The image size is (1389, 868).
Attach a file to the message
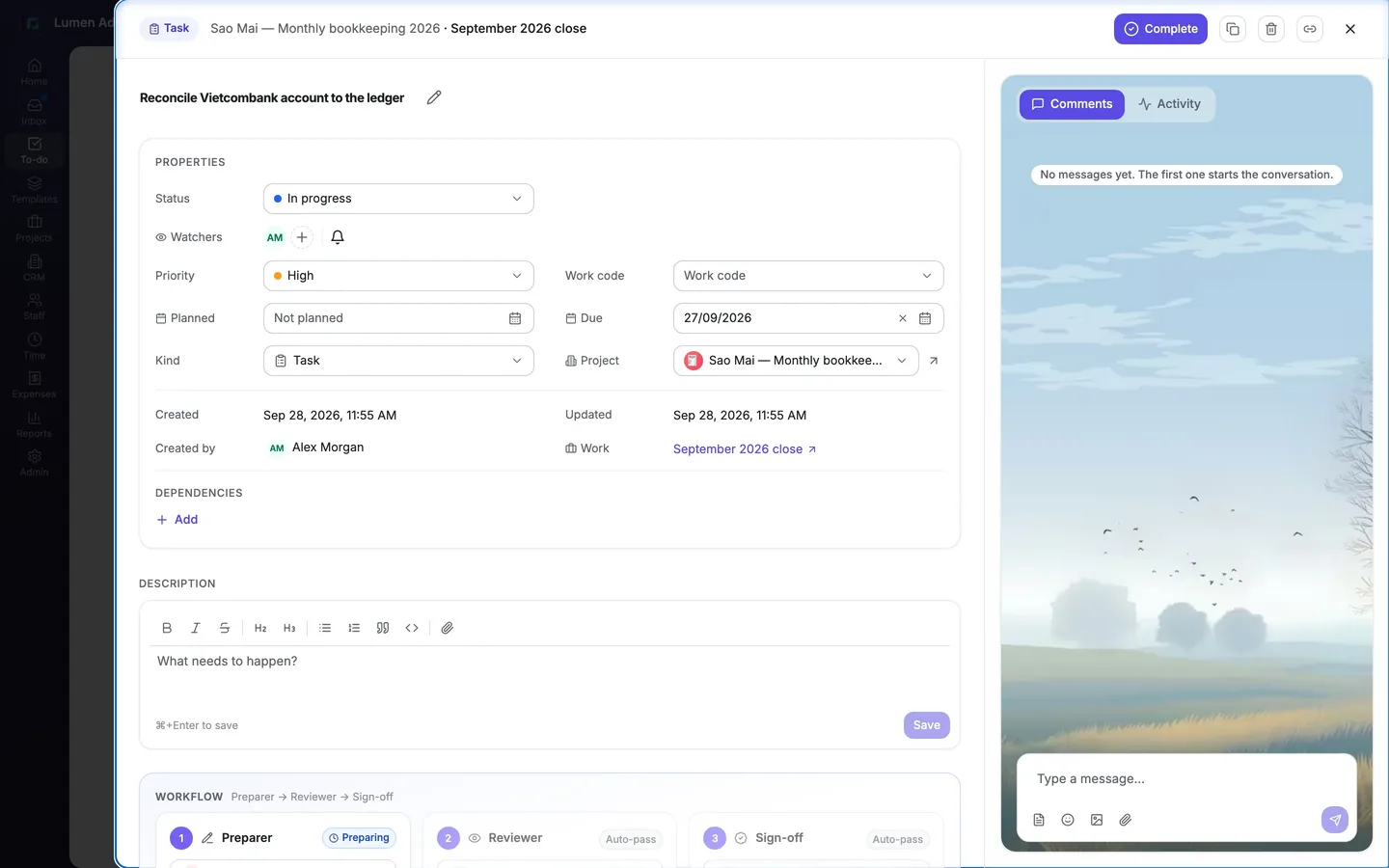click(x=1125, y=820)
